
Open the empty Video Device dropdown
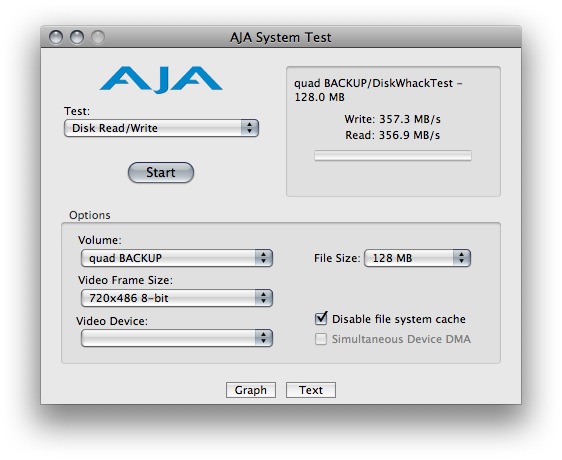pos(177,338)
